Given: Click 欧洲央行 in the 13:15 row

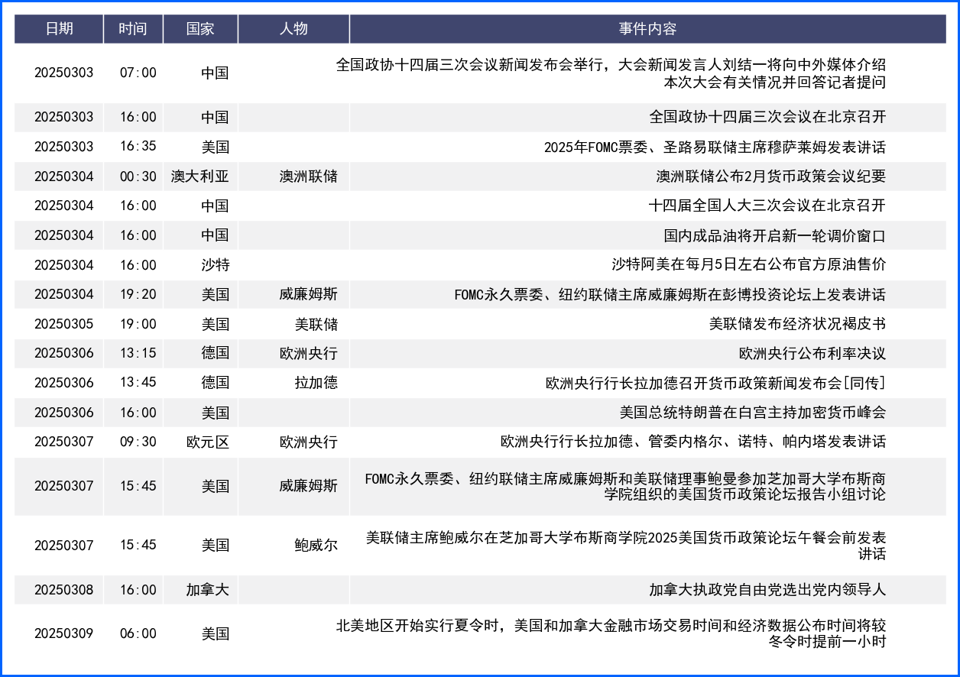Looking at the screenshot, I should tap(308, 353).
